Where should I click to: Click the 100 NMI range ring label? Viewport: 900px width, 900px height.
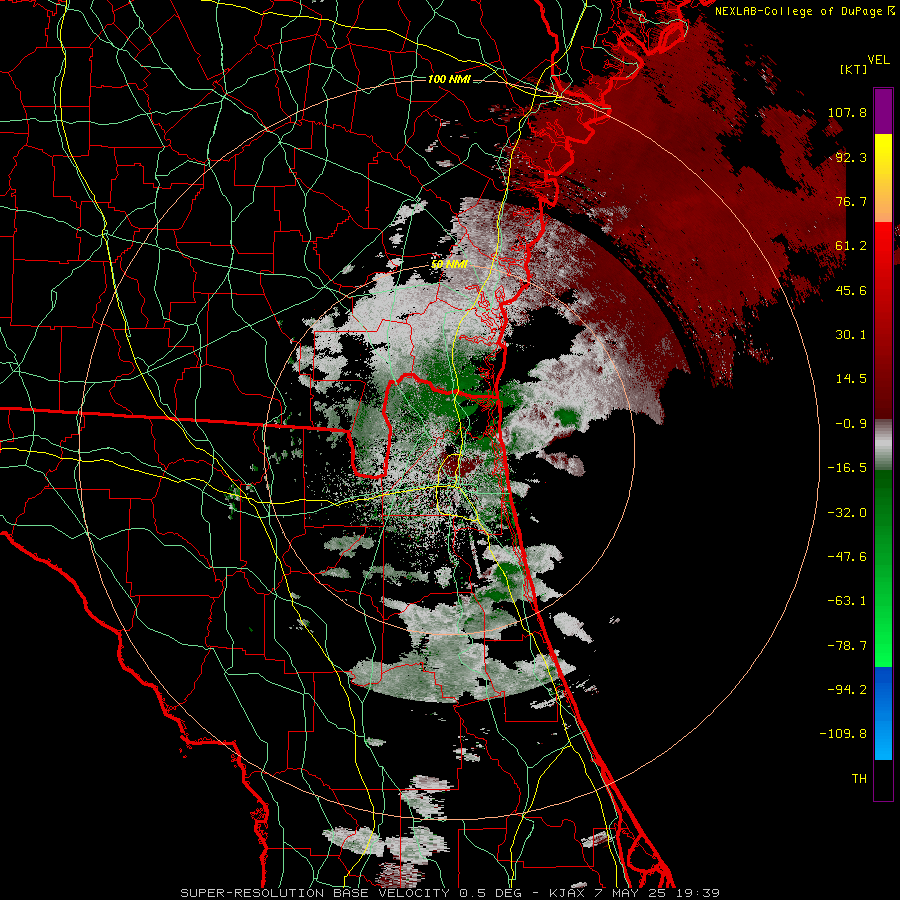[x=449, y=79]
